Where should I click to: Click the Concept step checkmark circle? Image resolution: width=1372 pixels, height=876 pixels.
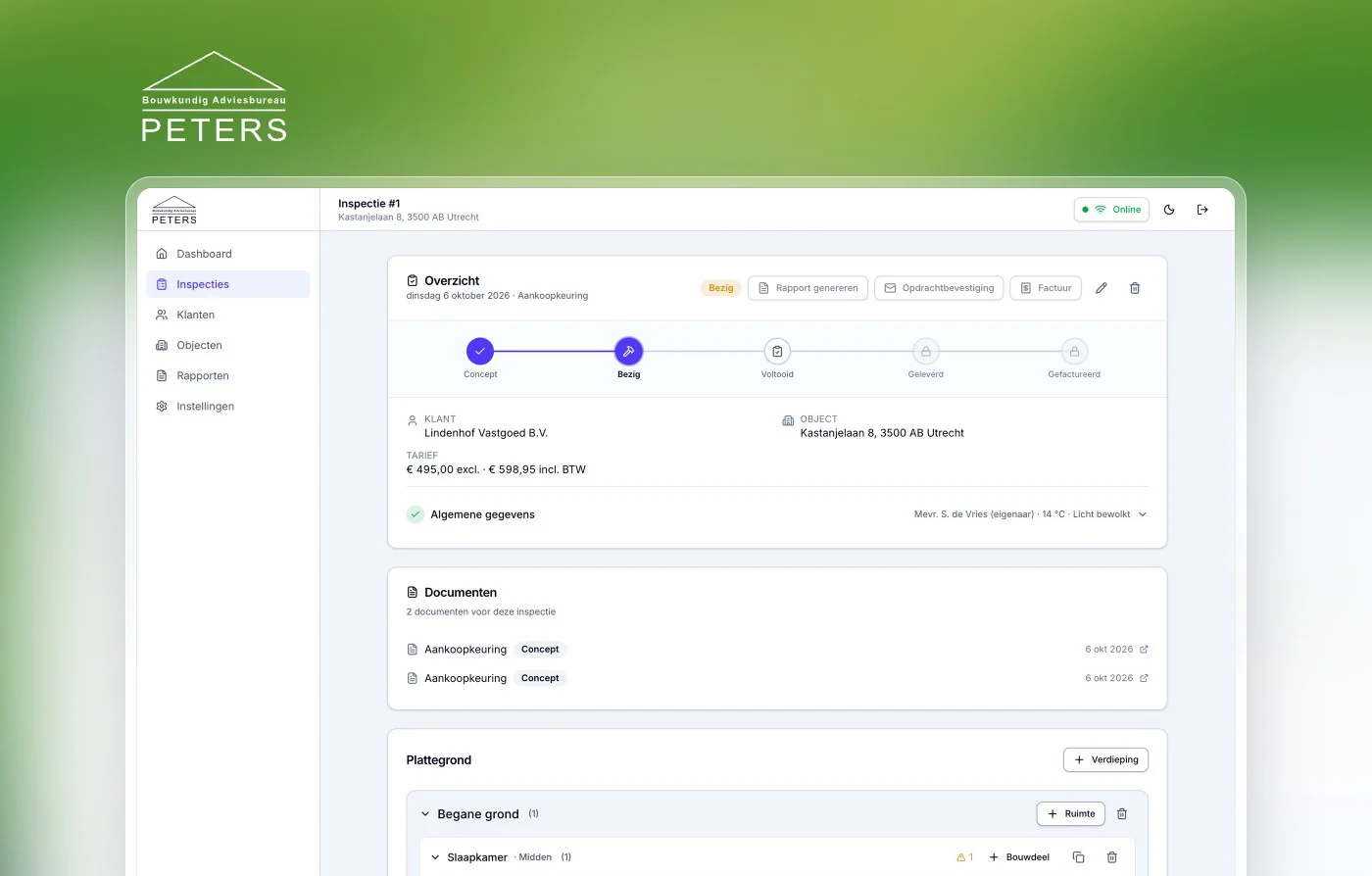(480, 351)
